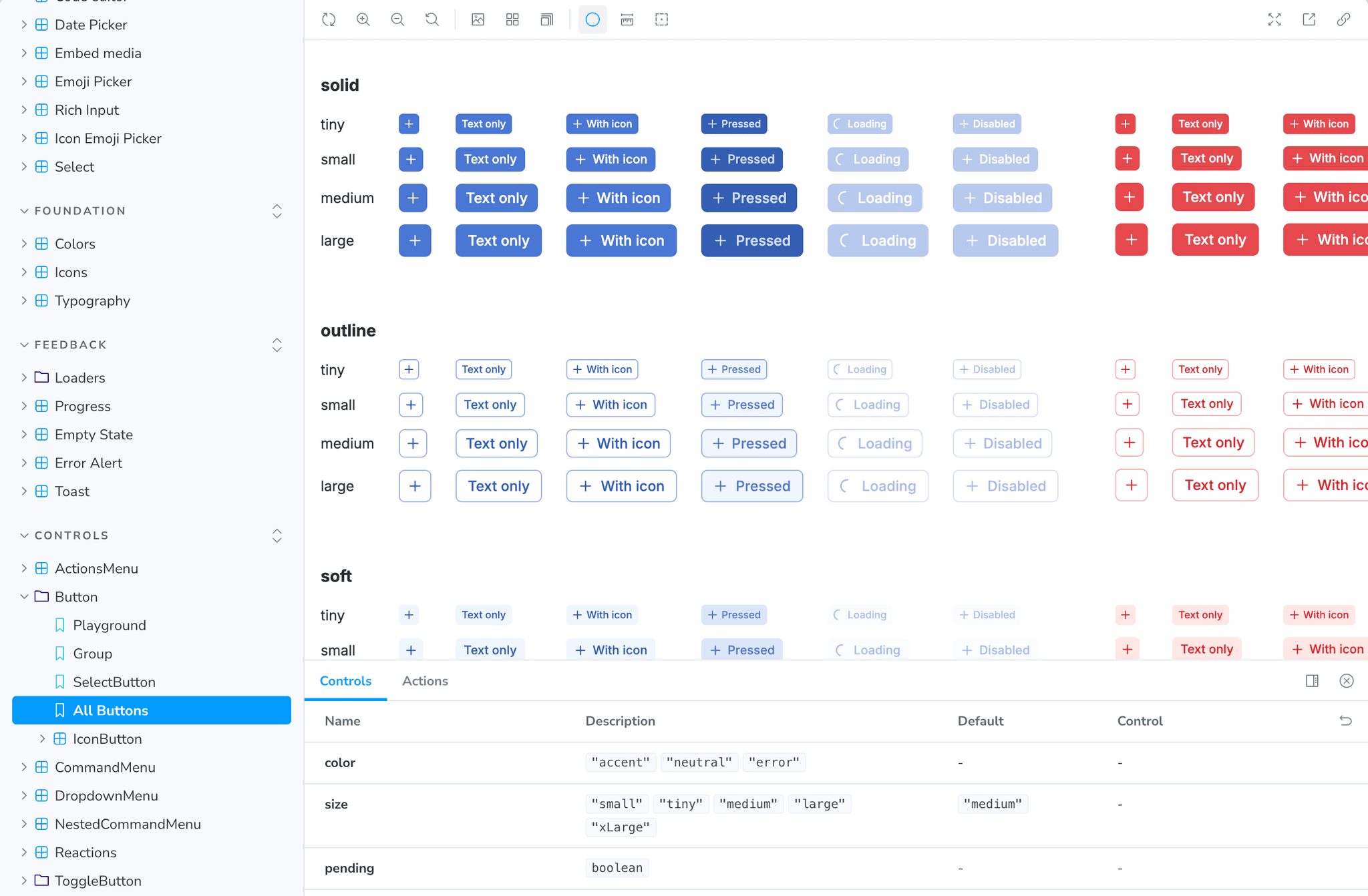Click the remount component refresh icon
The width and height of the screenshot is (1368, 896).
tap(329, 19)
